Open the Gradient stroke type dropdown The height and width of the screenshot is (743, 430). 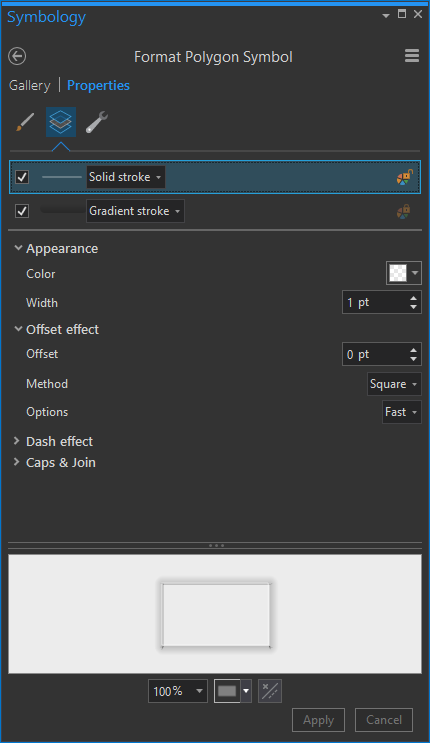click(135, 211)
